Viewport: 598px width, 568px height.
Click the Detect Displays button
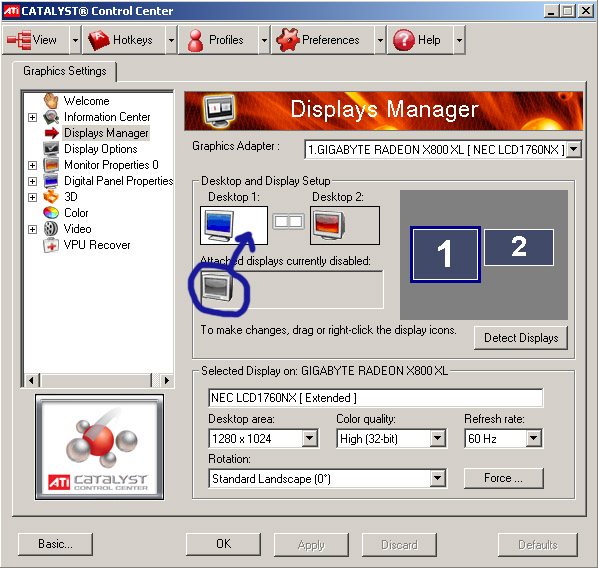pos(521,338)
